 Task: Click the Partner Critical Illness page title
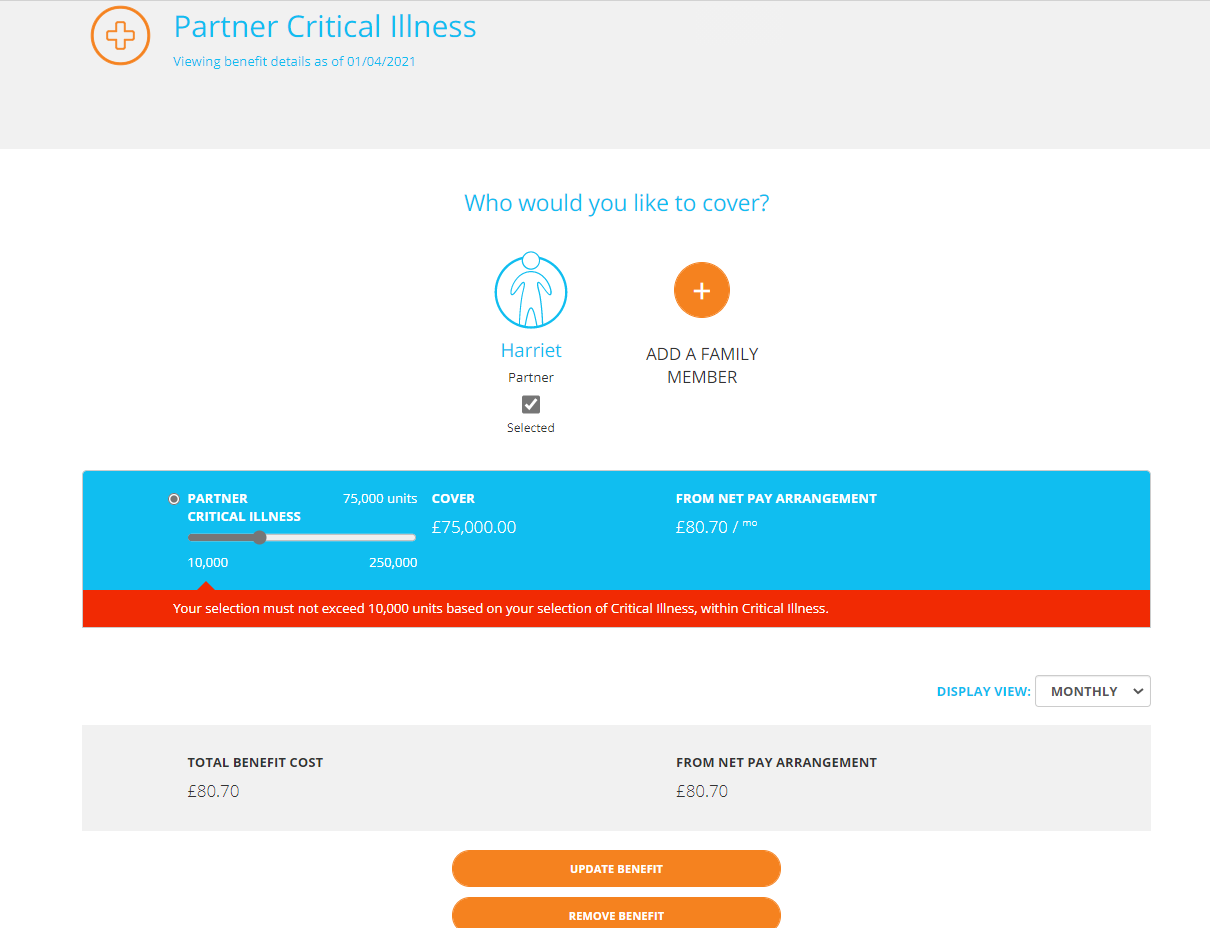tap(325, 26)
